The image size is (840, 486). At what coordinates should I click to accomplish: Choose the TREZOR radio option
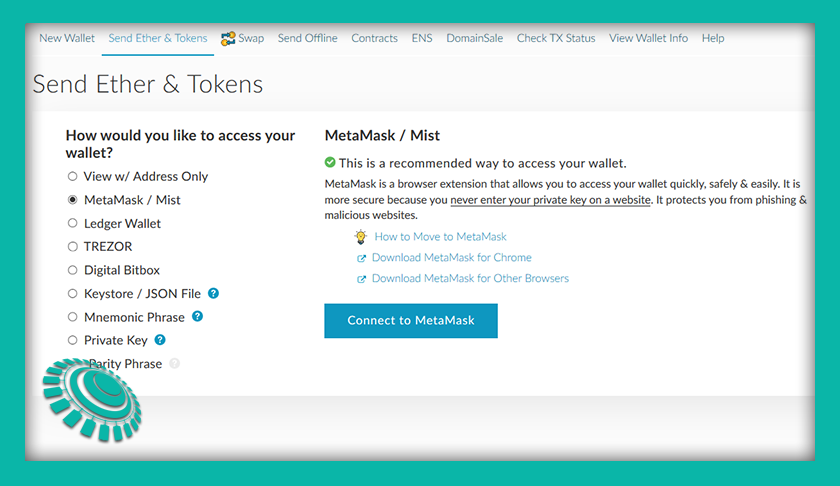tap(72, 246)
